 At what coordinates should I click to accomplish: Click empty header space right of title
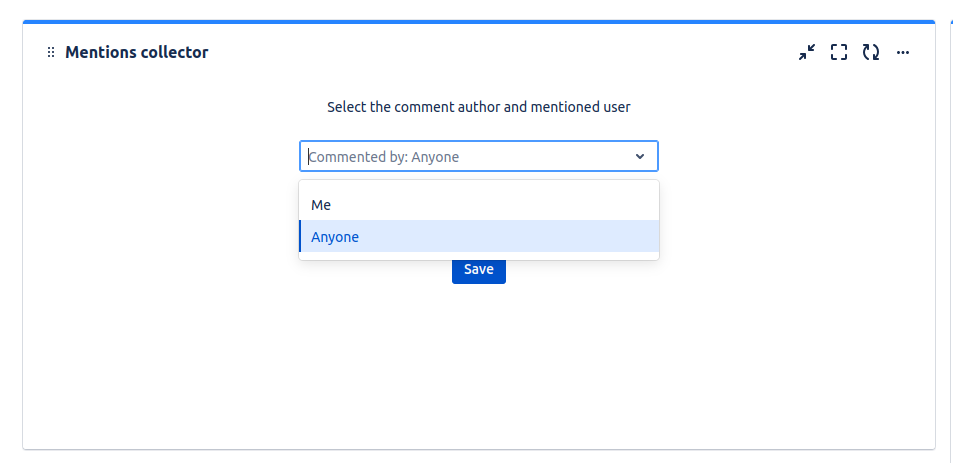coord(500,53)
